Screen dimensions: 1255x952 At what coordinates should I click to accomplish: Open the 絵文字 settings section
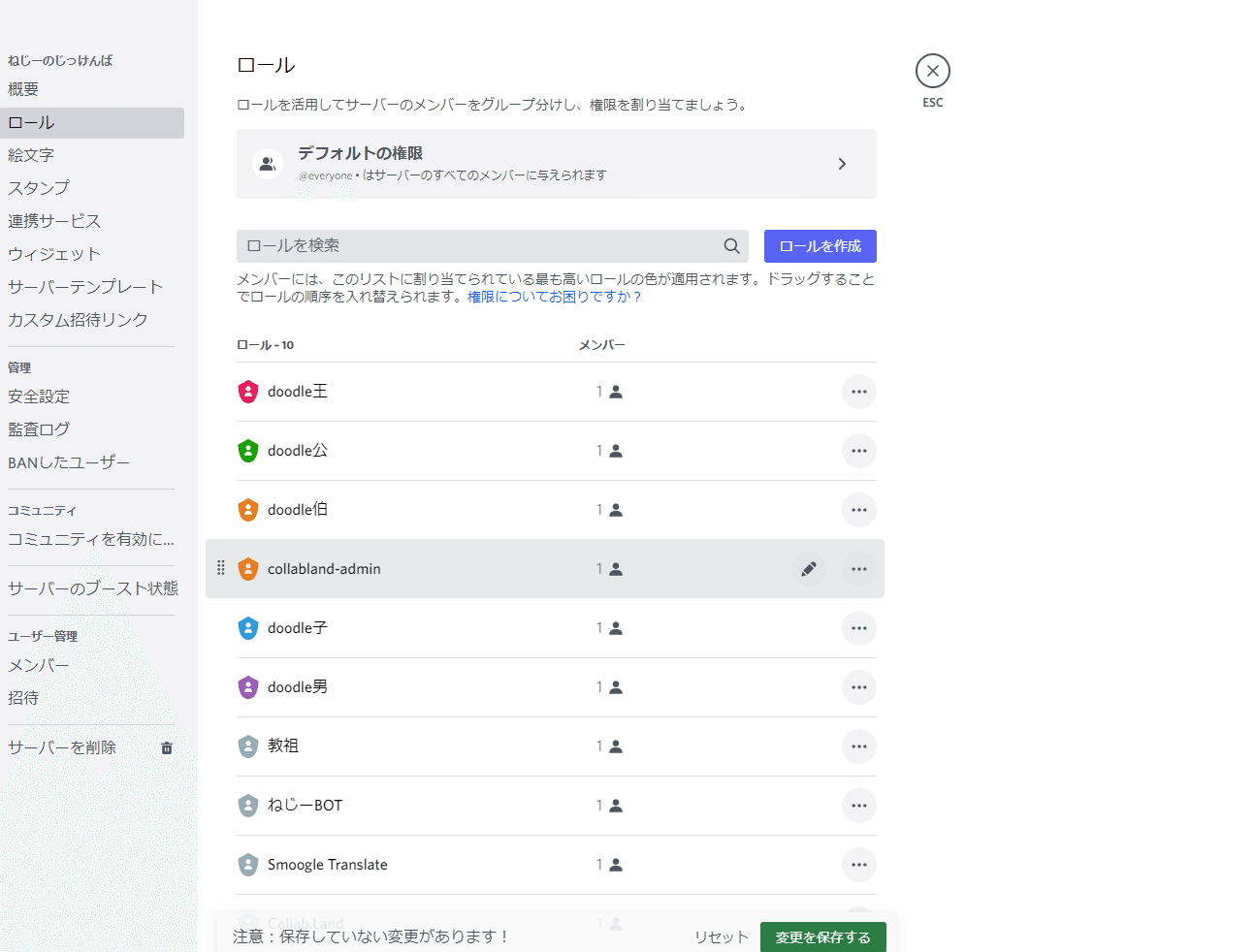(32, 154)
